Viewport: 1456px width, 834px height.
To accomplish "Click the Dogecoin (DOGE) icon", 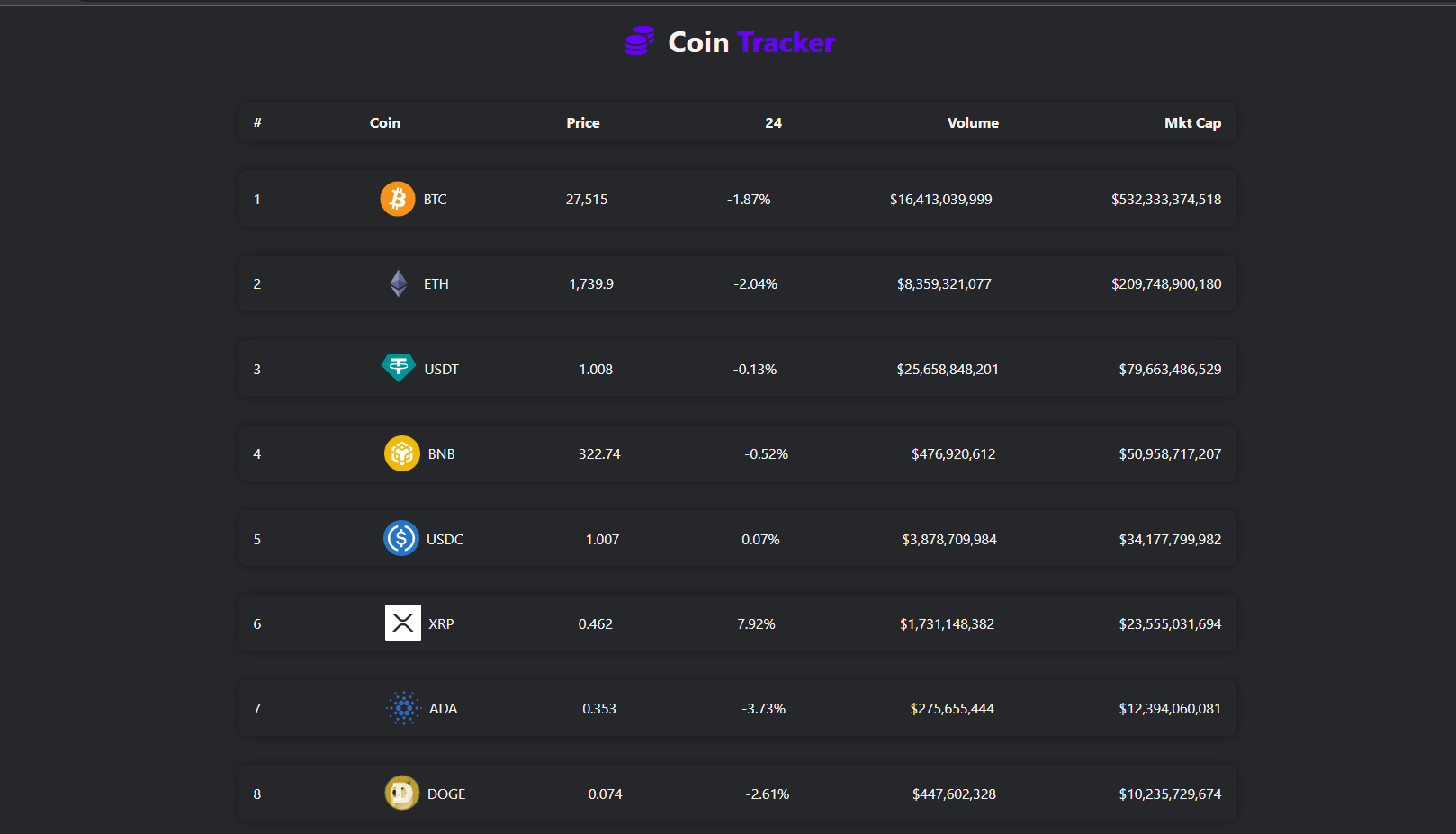I will (x=402, y=793).
